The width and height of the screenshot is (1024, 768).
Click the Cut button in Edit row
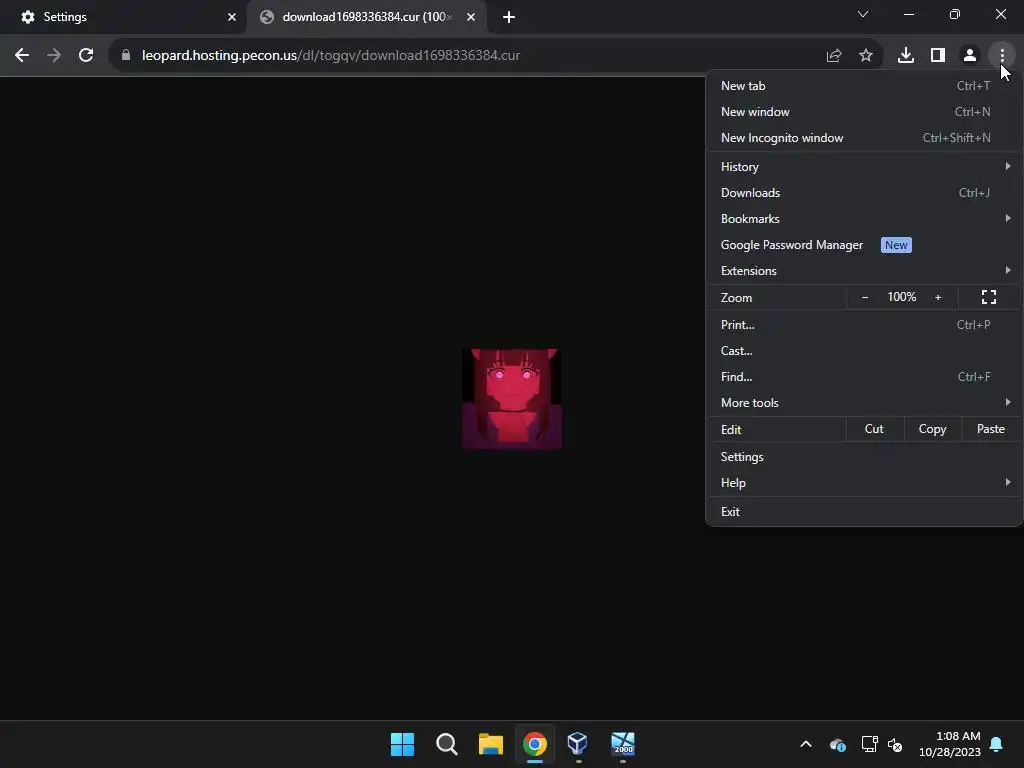(x=874, y=429)
